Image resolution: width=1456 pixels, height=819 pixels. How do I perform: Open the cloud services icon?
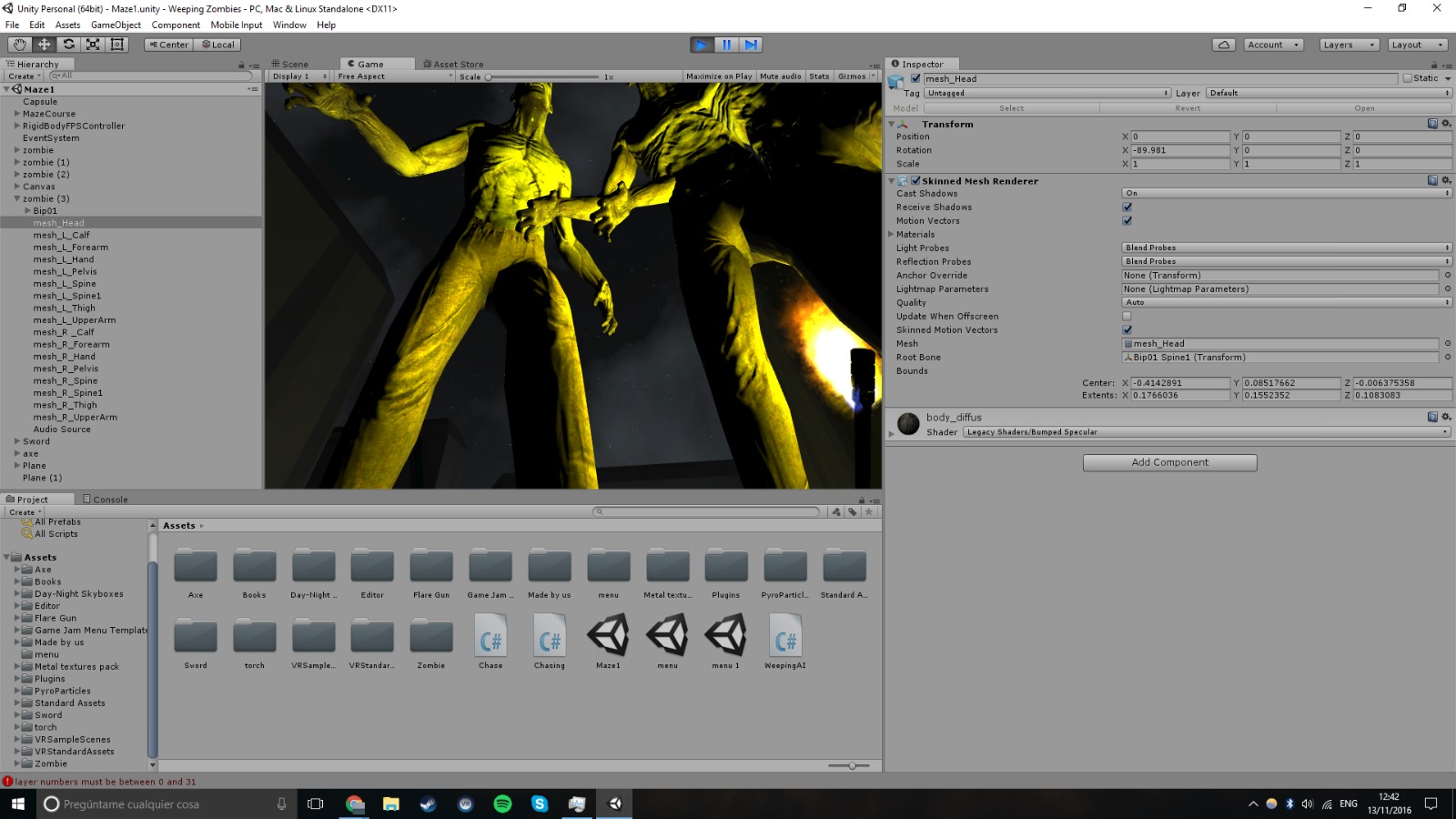click(x=1224, y=45)
